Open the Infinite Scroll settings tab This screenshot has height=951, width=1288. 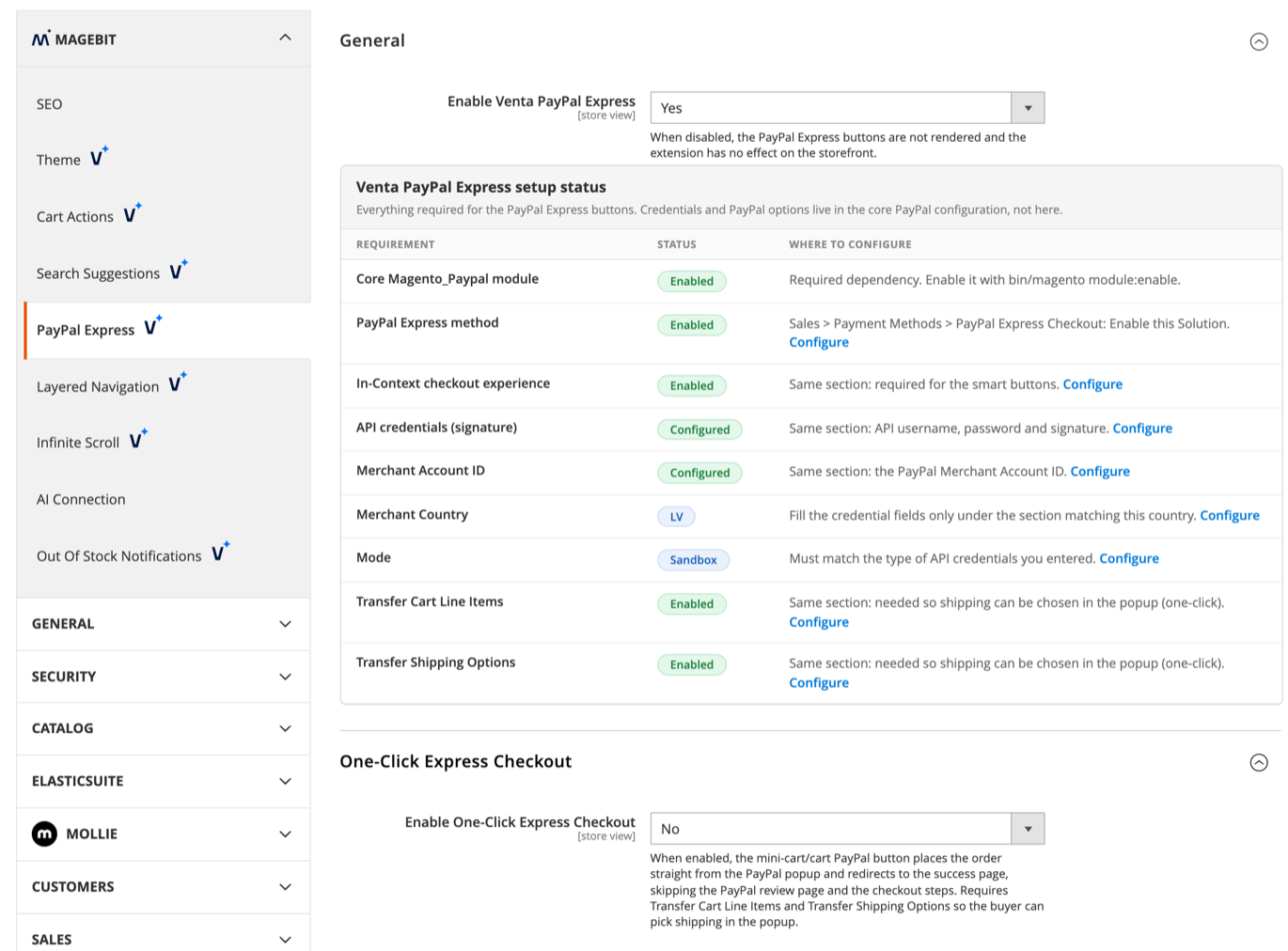pos(164,443)
